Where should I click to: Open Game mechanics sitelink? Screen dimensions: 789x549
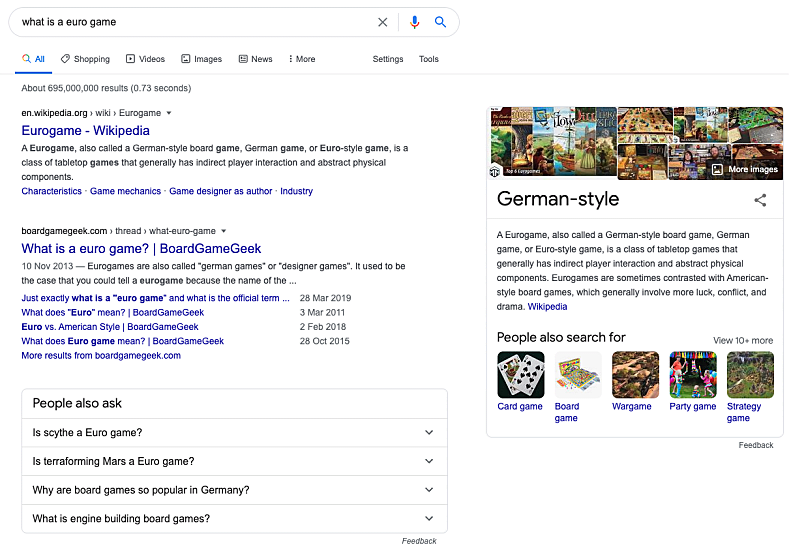pyautogui.click(x=125, y=191)
